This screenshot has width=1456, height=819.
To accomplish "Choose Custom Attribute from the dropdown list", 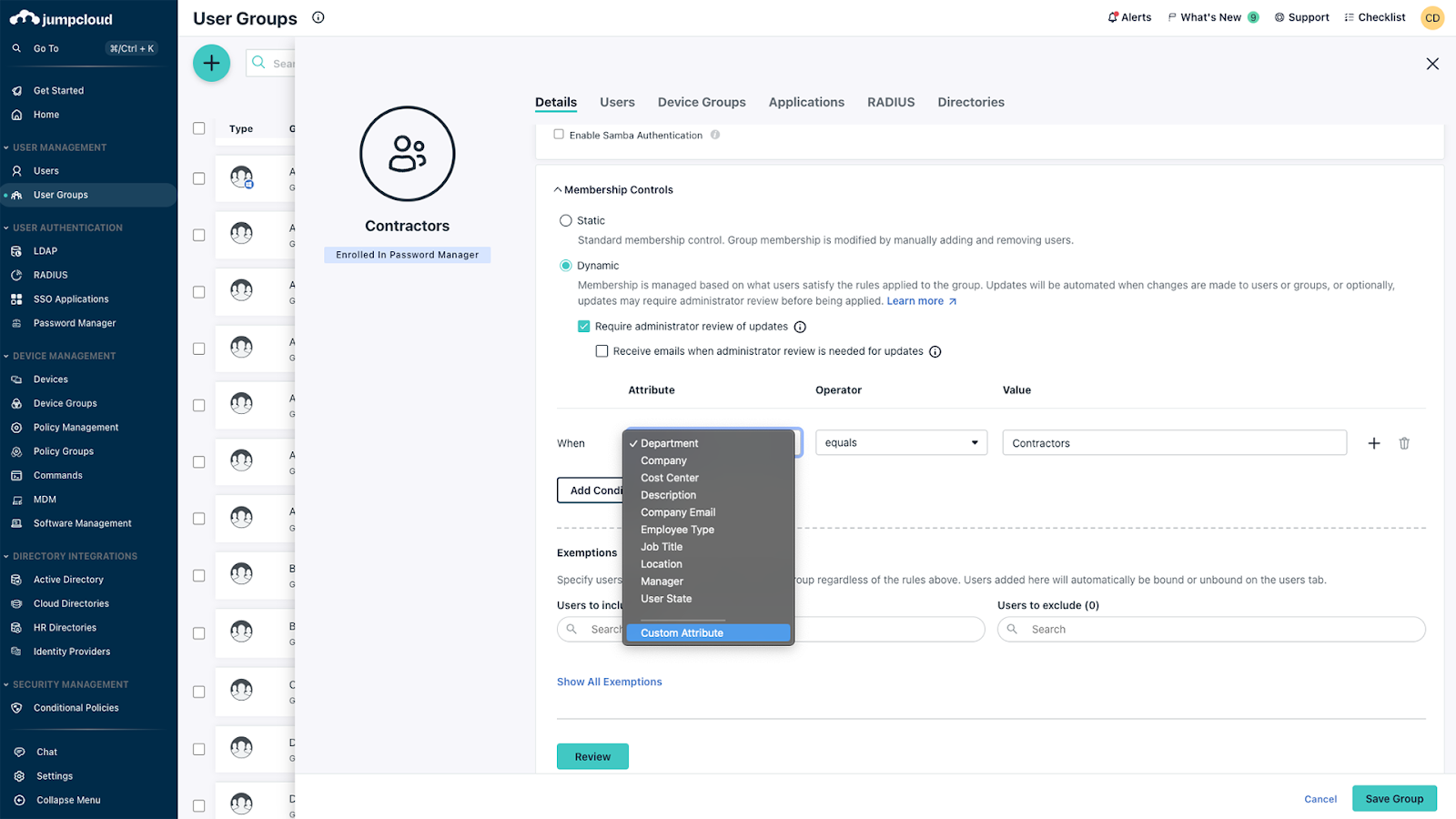I will coord(682,633).
